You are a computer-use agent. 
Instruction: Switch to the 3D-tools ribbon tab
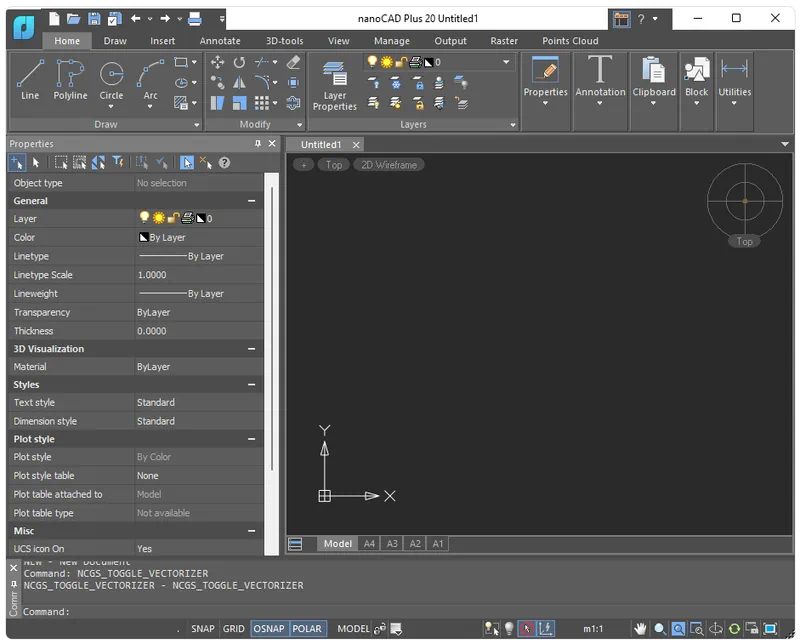click(x=284, y=41)
